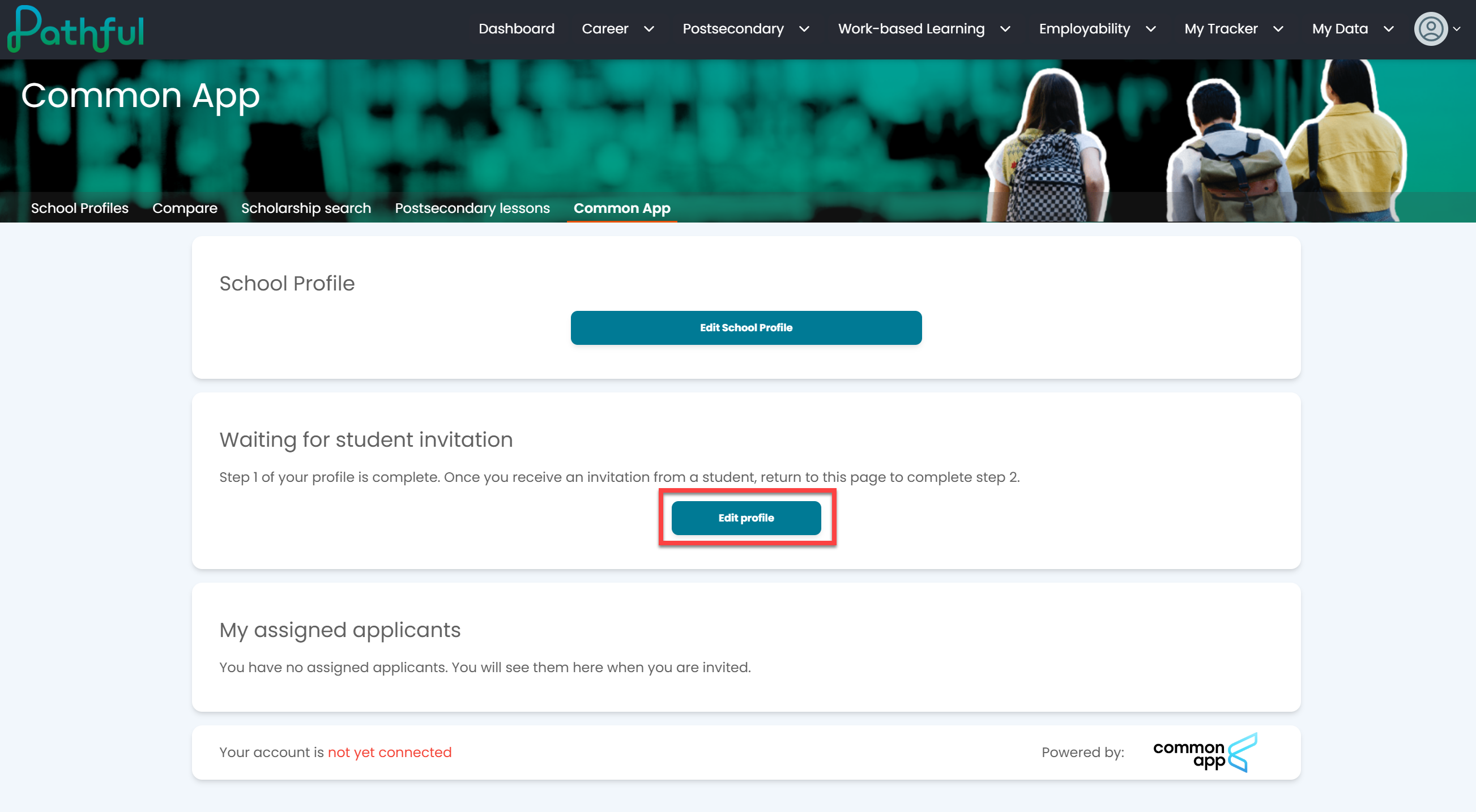This screenshot has height=812, width=1476.
Task: Go to the Scholarship search tab
Action: pos(306,208)
